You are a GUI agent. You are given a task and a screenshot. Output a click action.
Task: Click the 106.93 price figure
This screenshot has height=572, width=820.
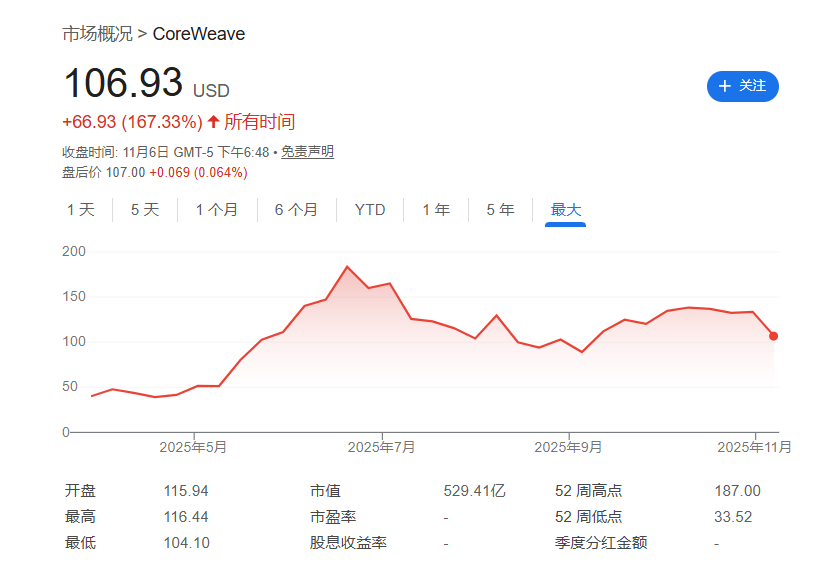tap(123, 83)
